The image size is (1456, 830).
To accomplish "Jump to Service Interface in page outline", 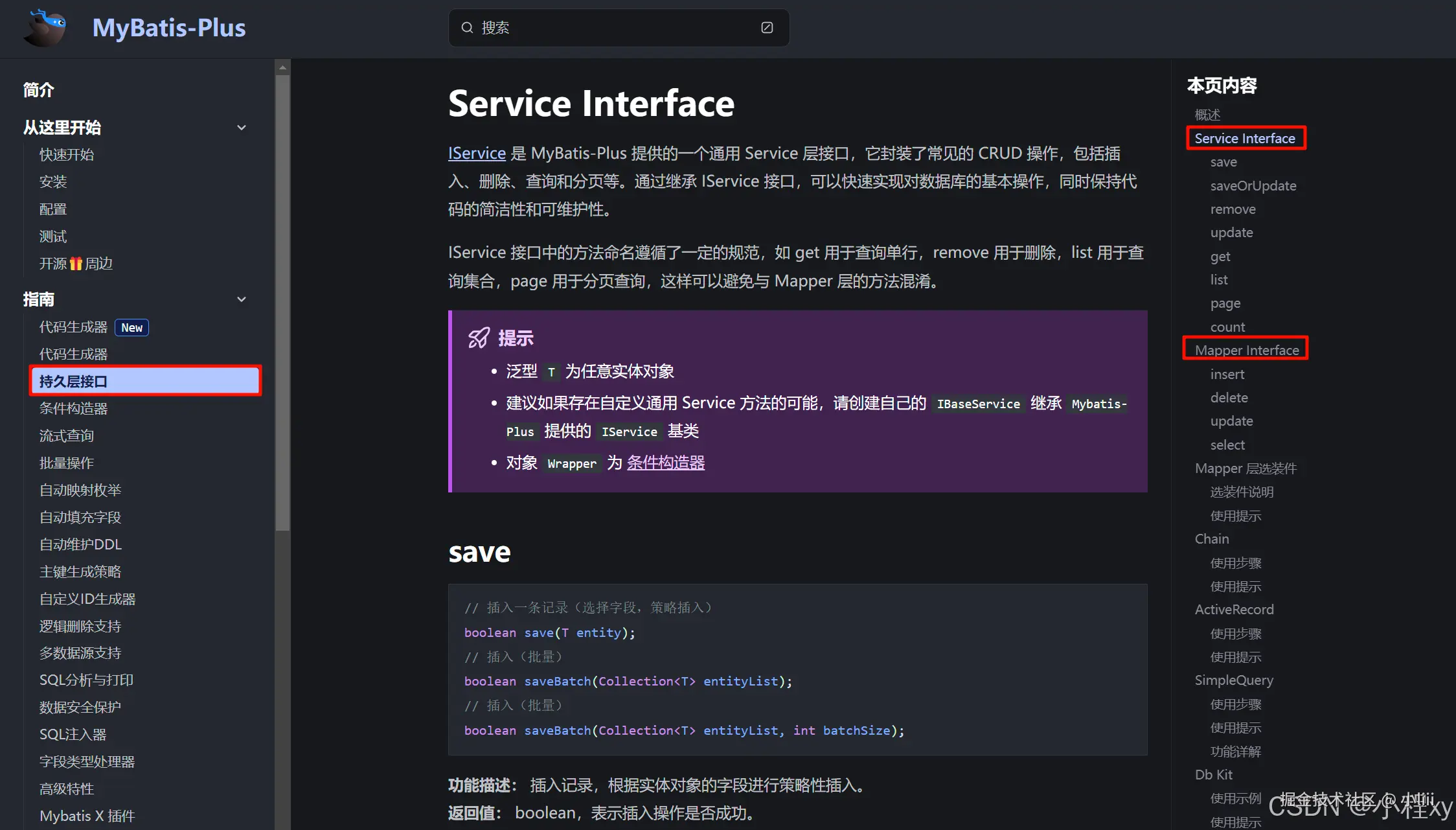I will tap(1245, 138).
